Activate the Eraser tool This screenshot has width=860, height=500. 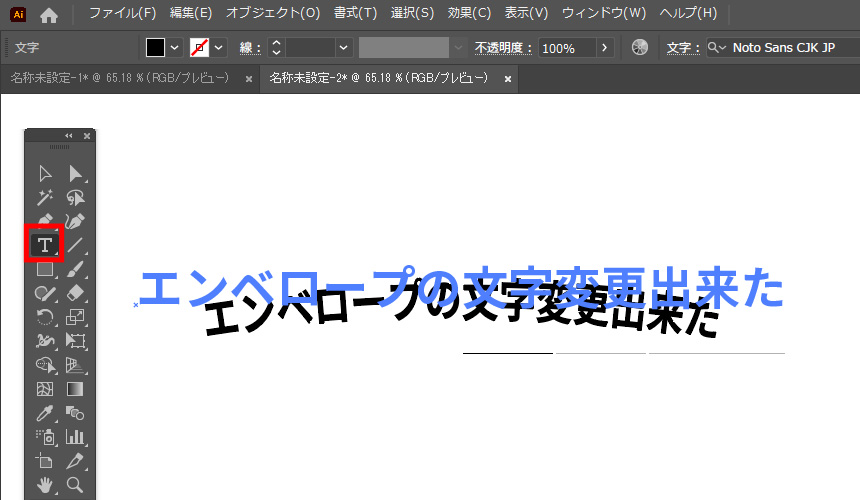[x=75, y=293]
